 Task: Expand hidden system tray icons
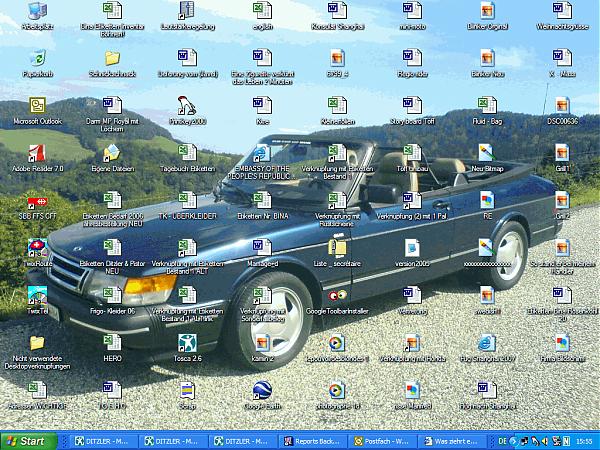(x=514, y=441)
